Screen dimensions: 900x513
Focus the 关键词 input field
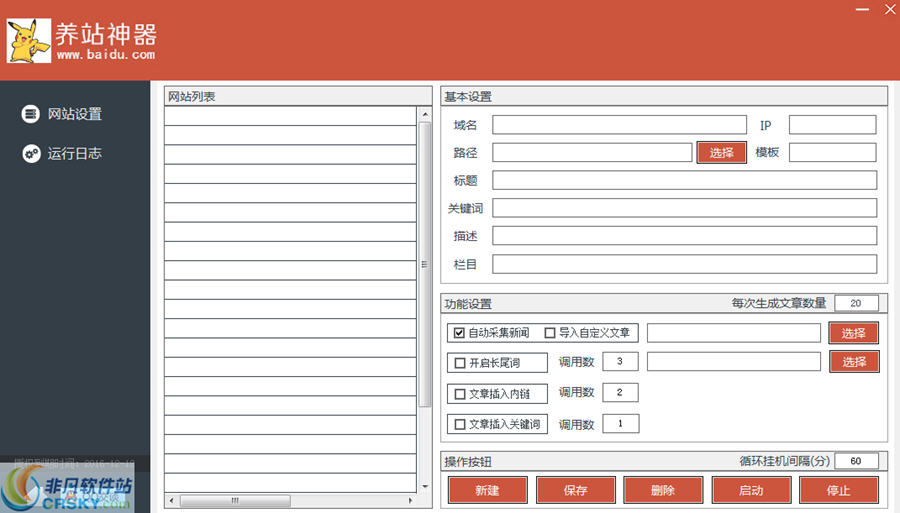click(x=685, y=208)
